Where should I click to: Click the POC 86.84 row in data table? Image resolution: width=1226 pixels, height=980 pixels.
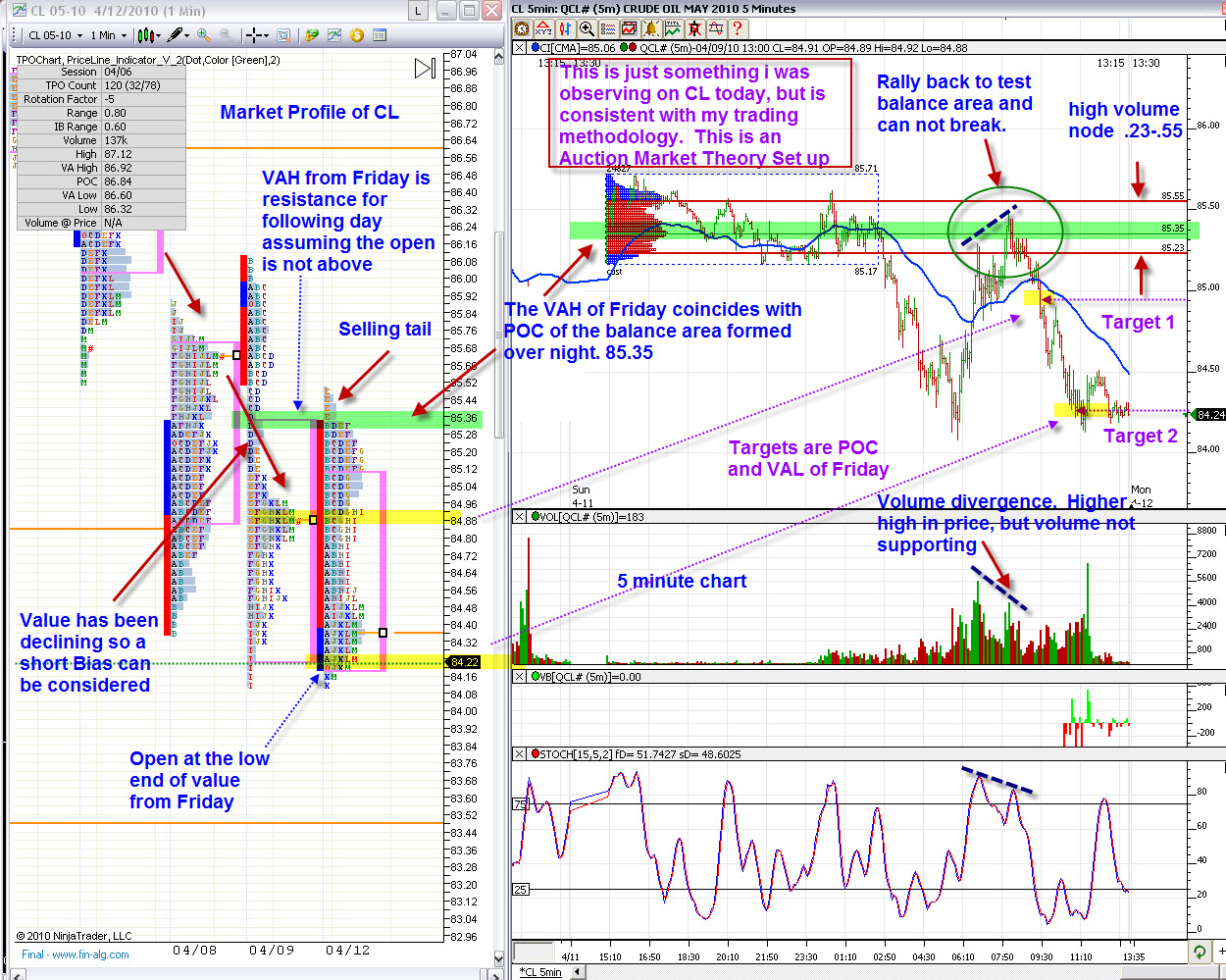coord(101,181)
